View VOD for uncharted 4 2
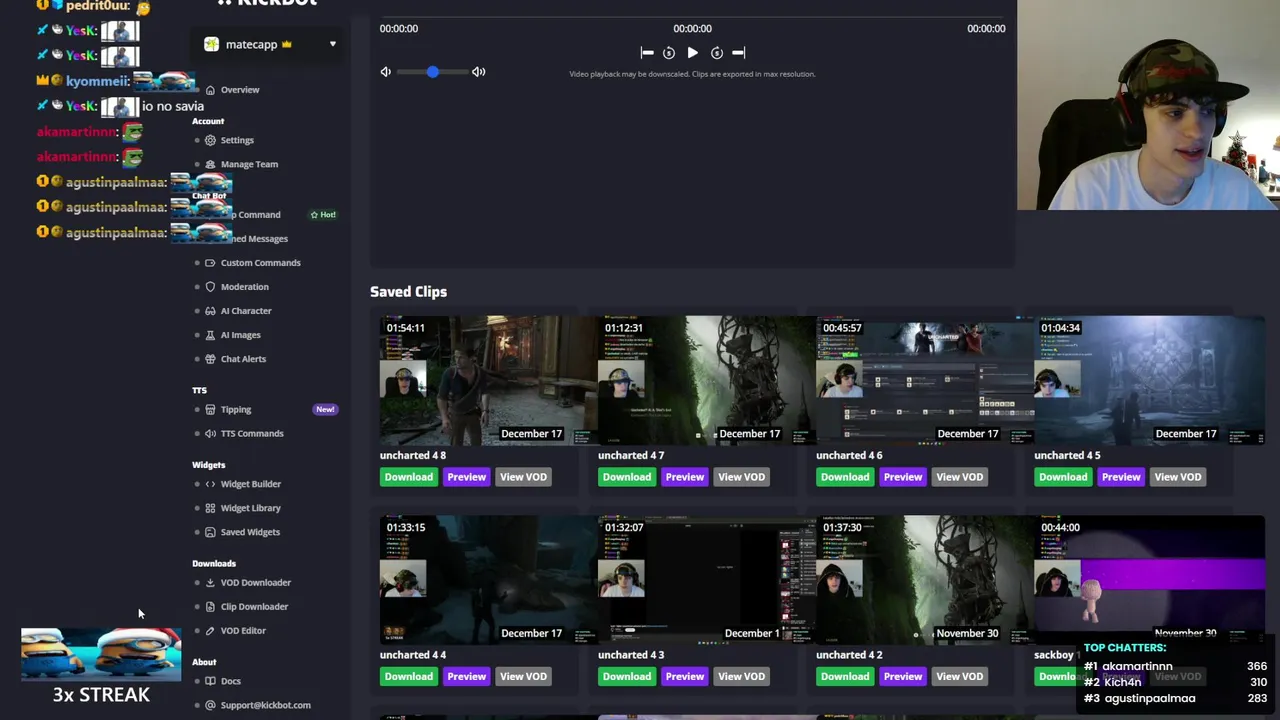 tap(959, 677)
